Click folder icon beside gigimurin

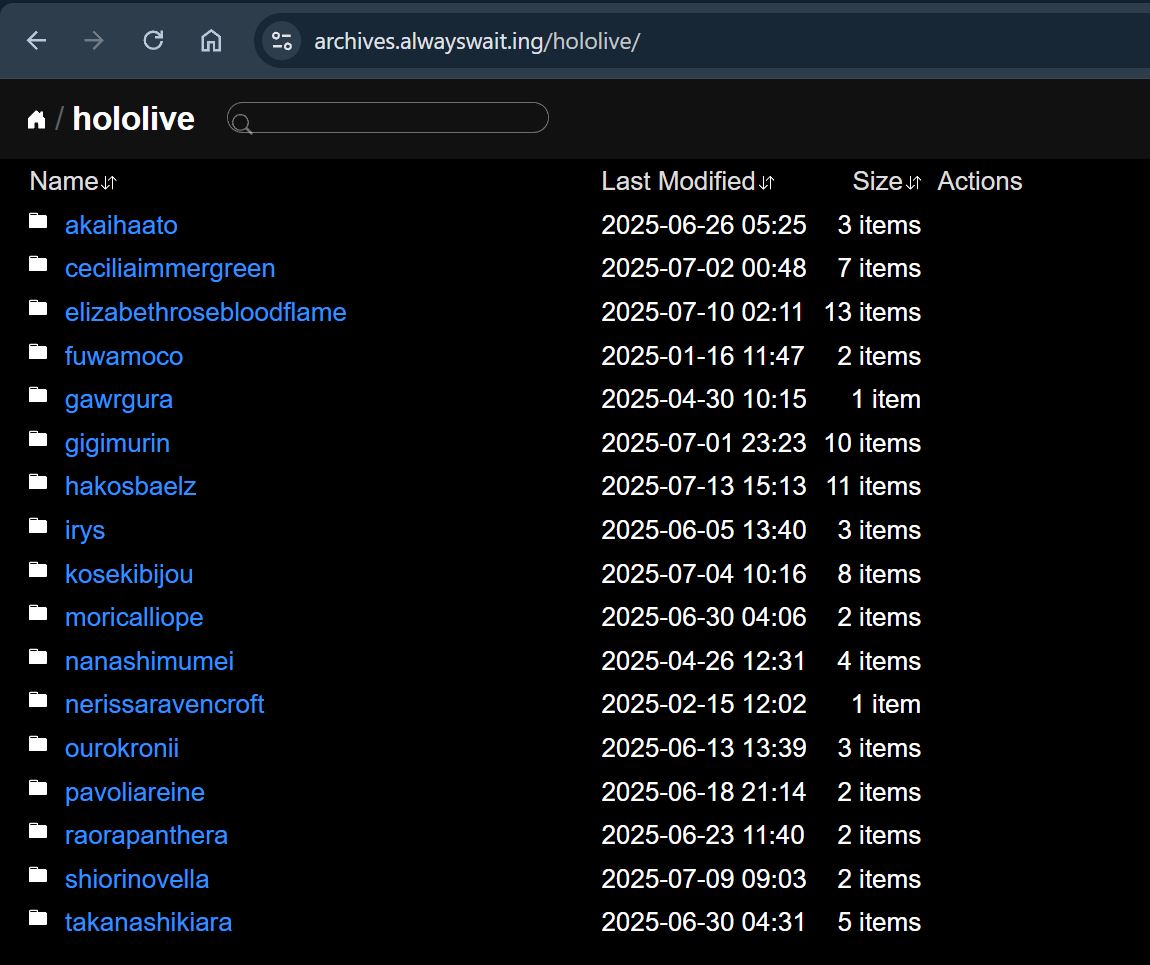click(x=38, y=439)
